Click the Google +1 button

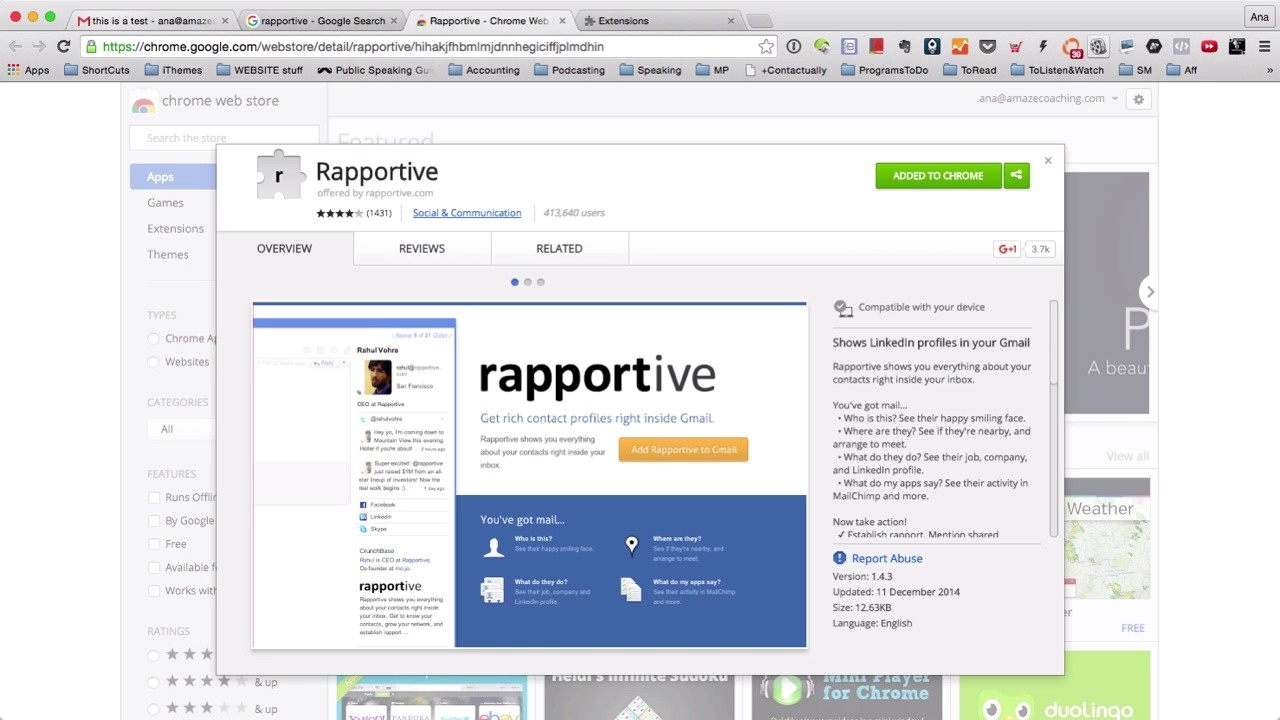click(1007, 249)
